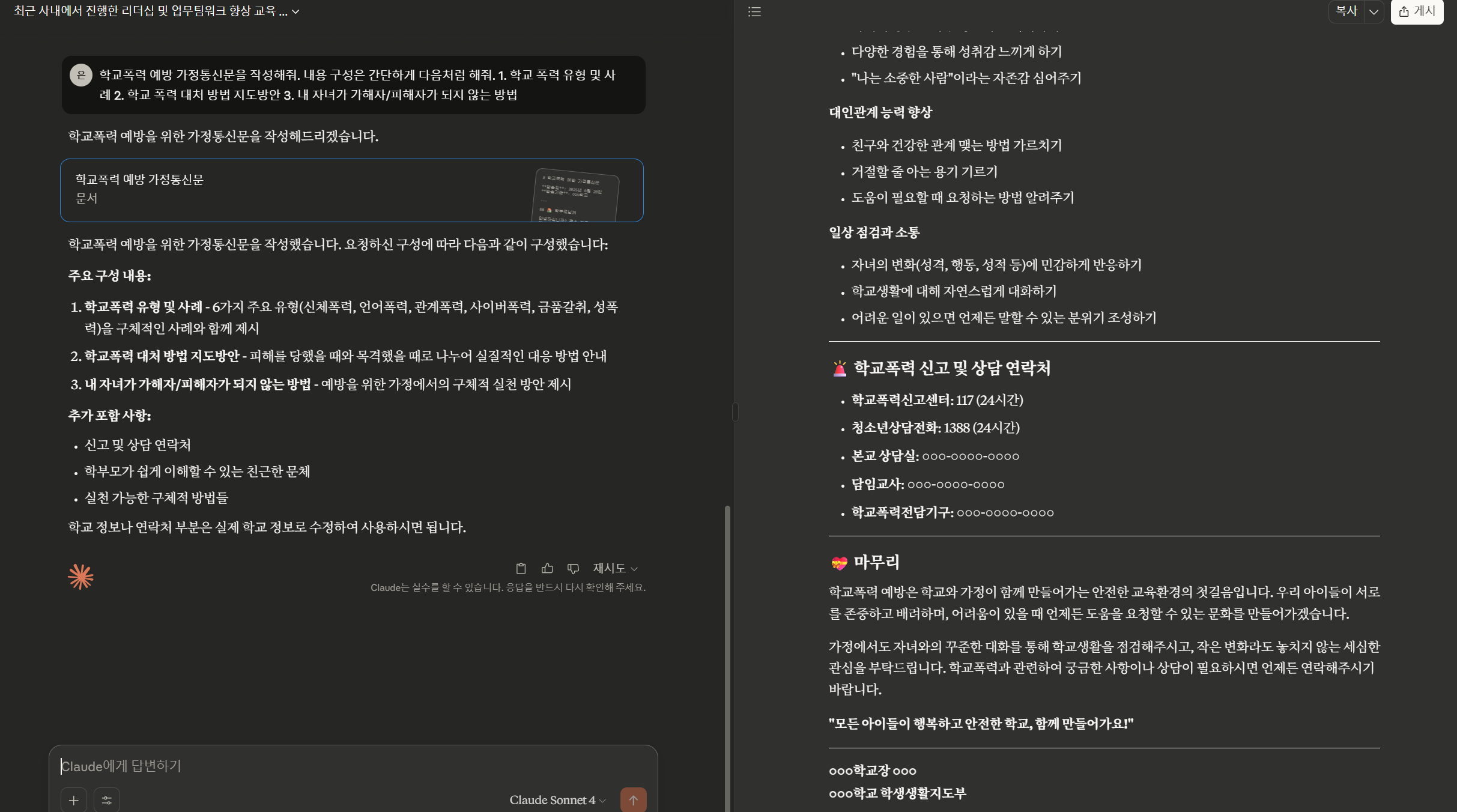Expand the copy options chevron next to 복사

(x=1374, y=11)
